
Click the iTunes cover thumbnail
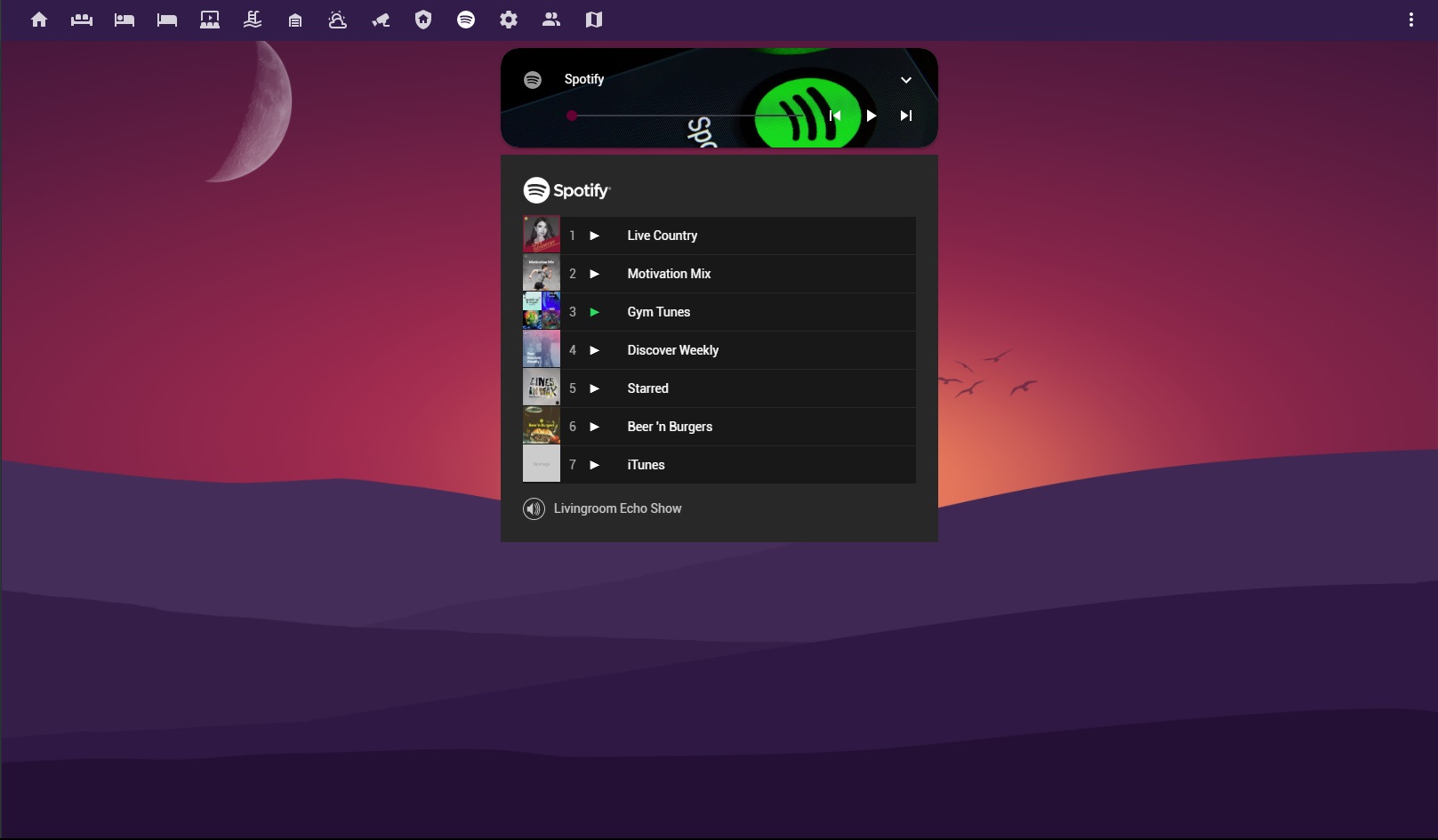542,465
